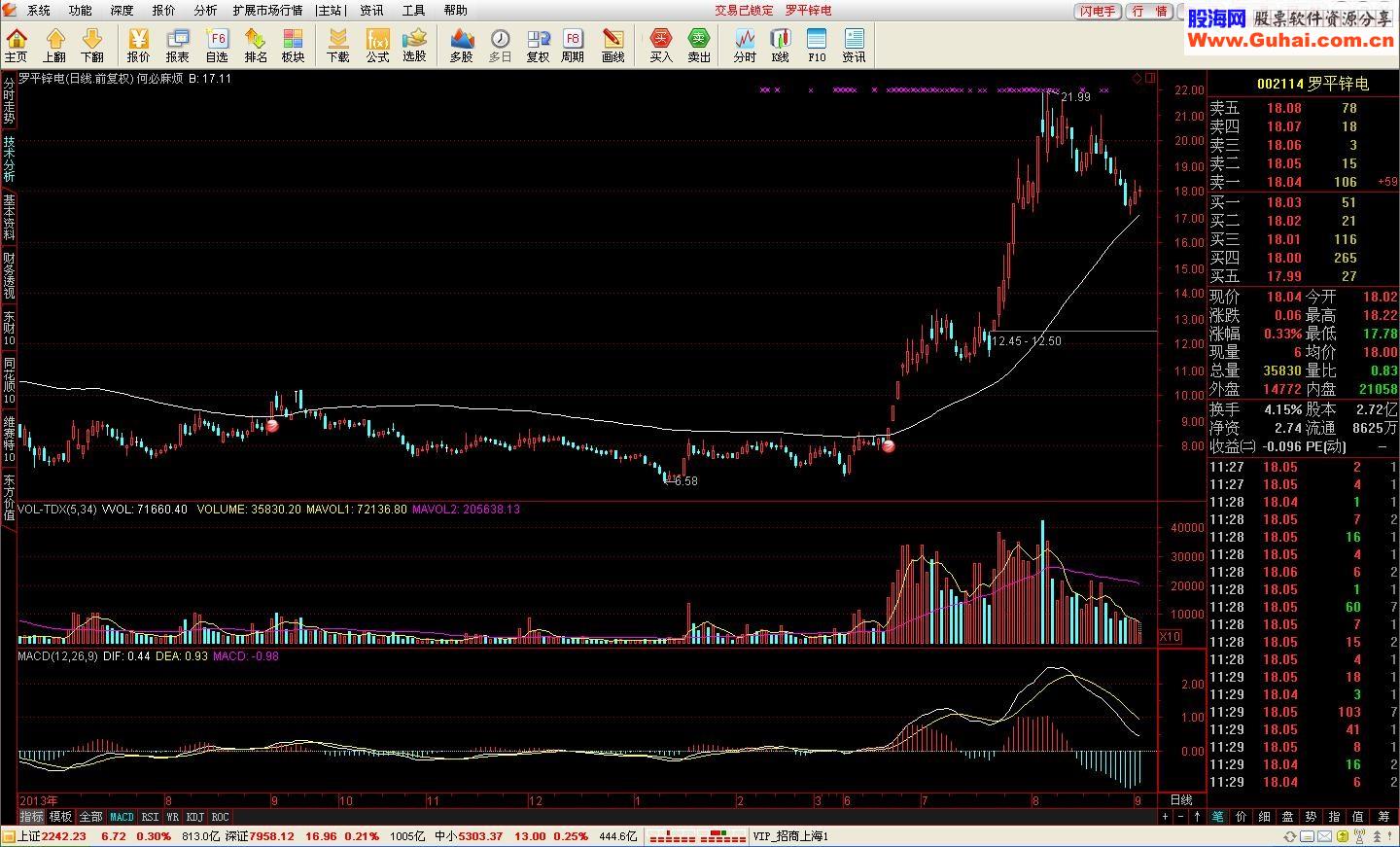Viewport: 1400px width, 847px height.
Task: Click the 多日 multi-day icon
Action: [500, 46]
